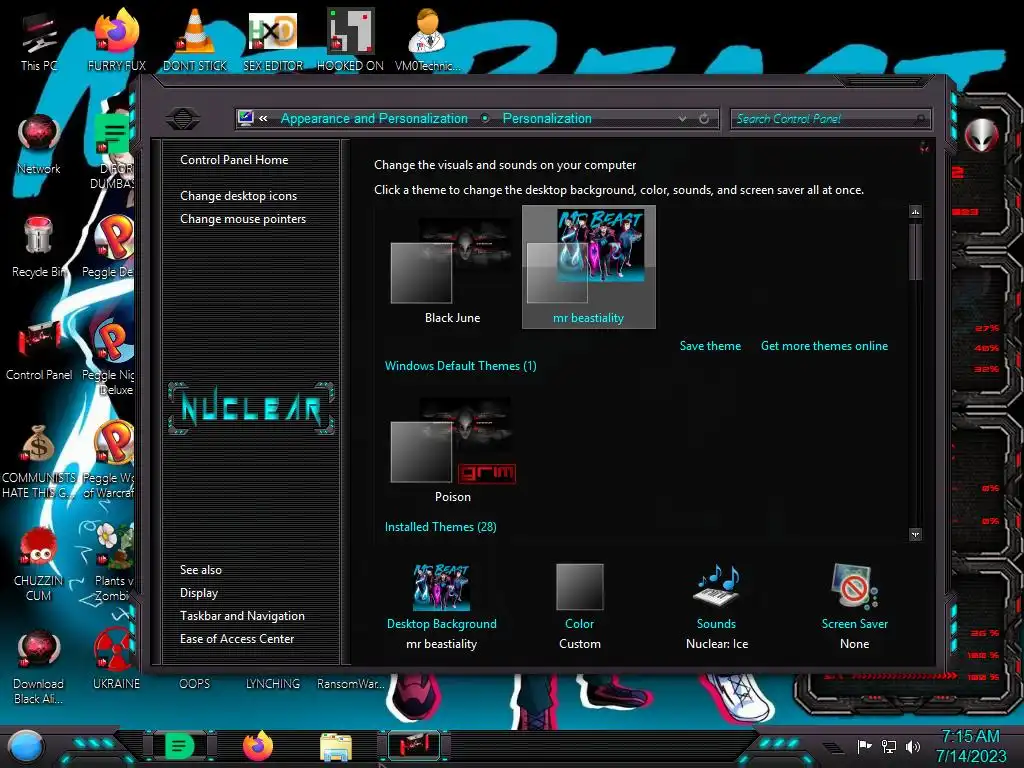The image size is (1024, 768).
Task: Open the Plants vs Zombies desktop shortcut
Action: click(x=115, y=563)
